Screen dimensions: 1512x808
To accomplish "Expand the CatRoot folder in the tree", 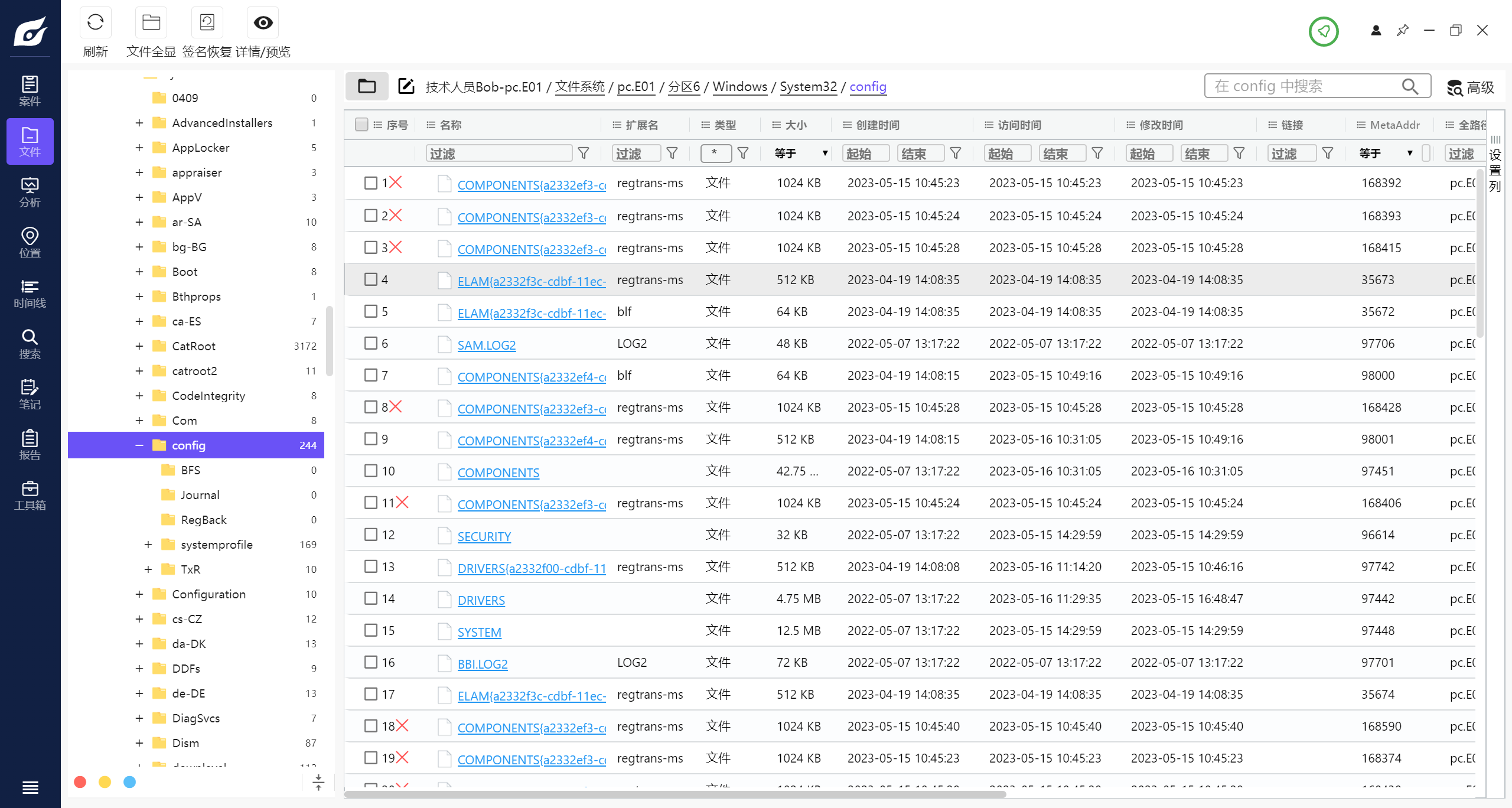I will click(x=139, y=346).
